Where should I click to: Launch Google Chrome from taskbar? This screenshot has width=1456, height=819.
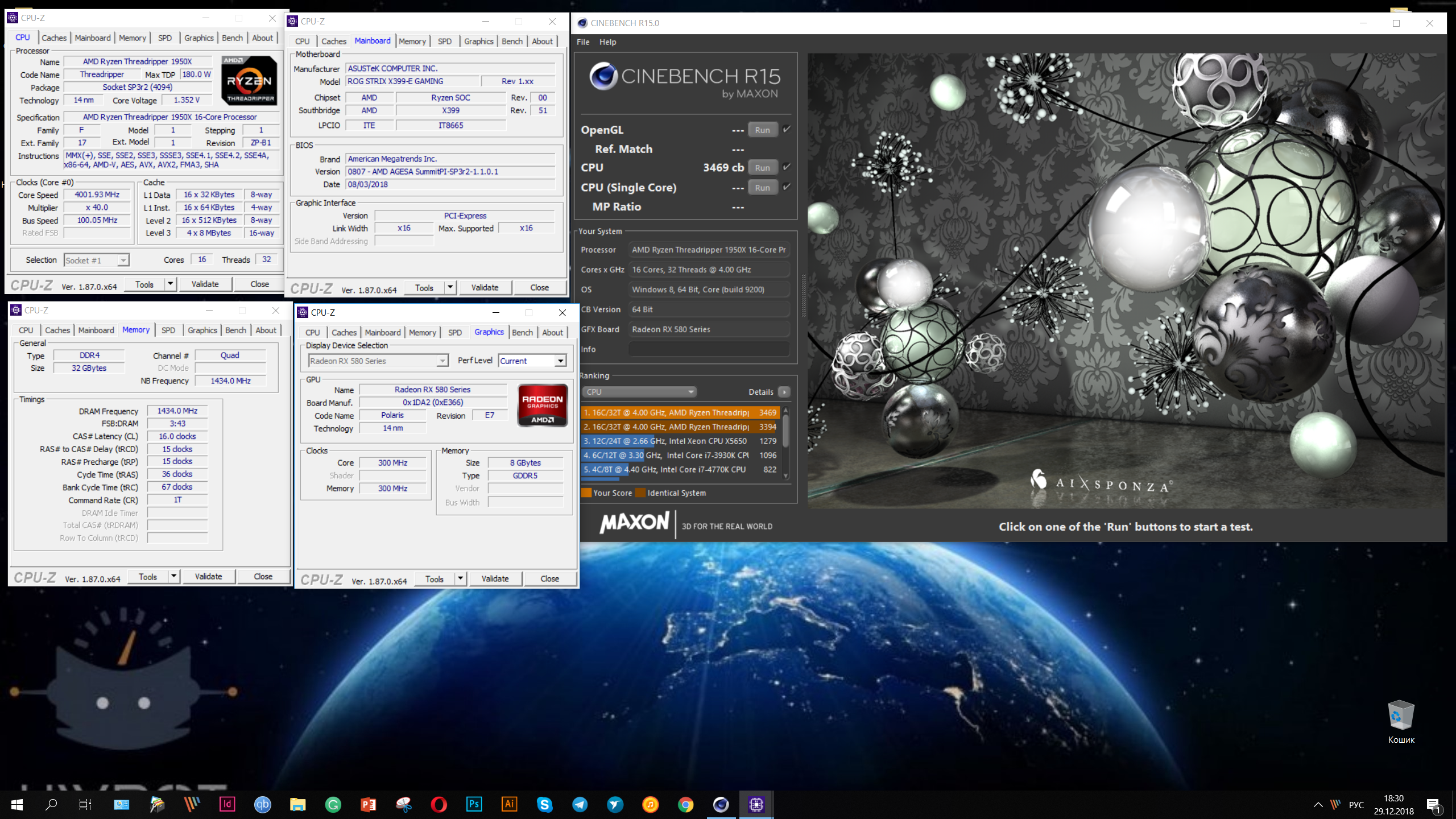pyautogui.click(x=685, y=805)
